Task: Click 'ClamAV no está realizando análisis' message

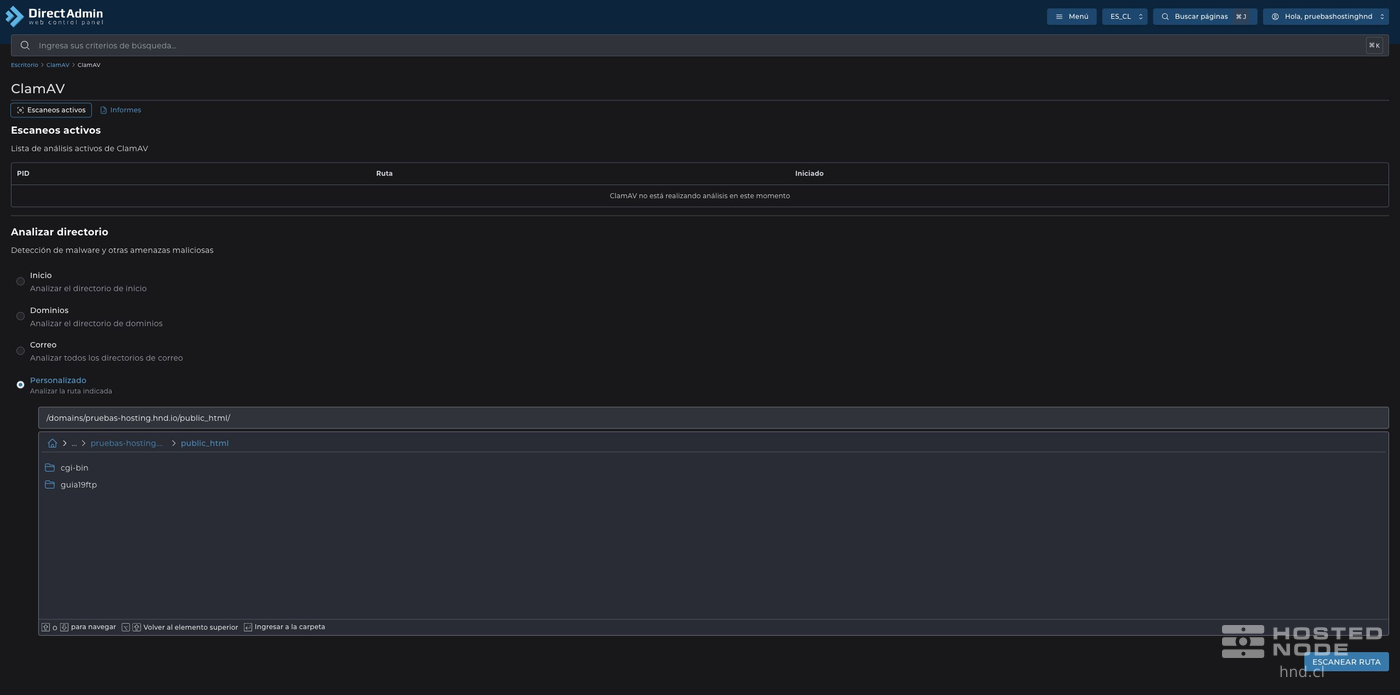Action: (x=700, y=196)
